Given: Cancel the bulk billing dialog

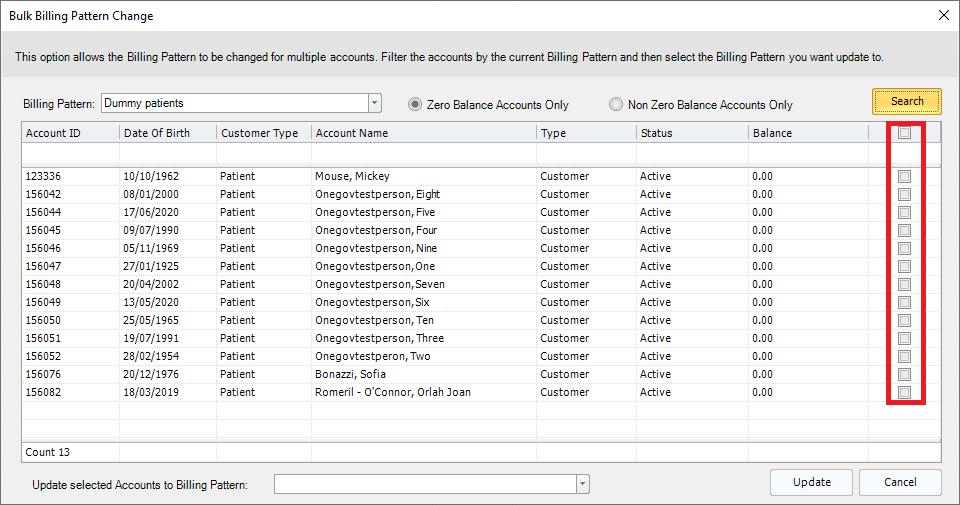Looking at the screenshot, I should point(900,482).
